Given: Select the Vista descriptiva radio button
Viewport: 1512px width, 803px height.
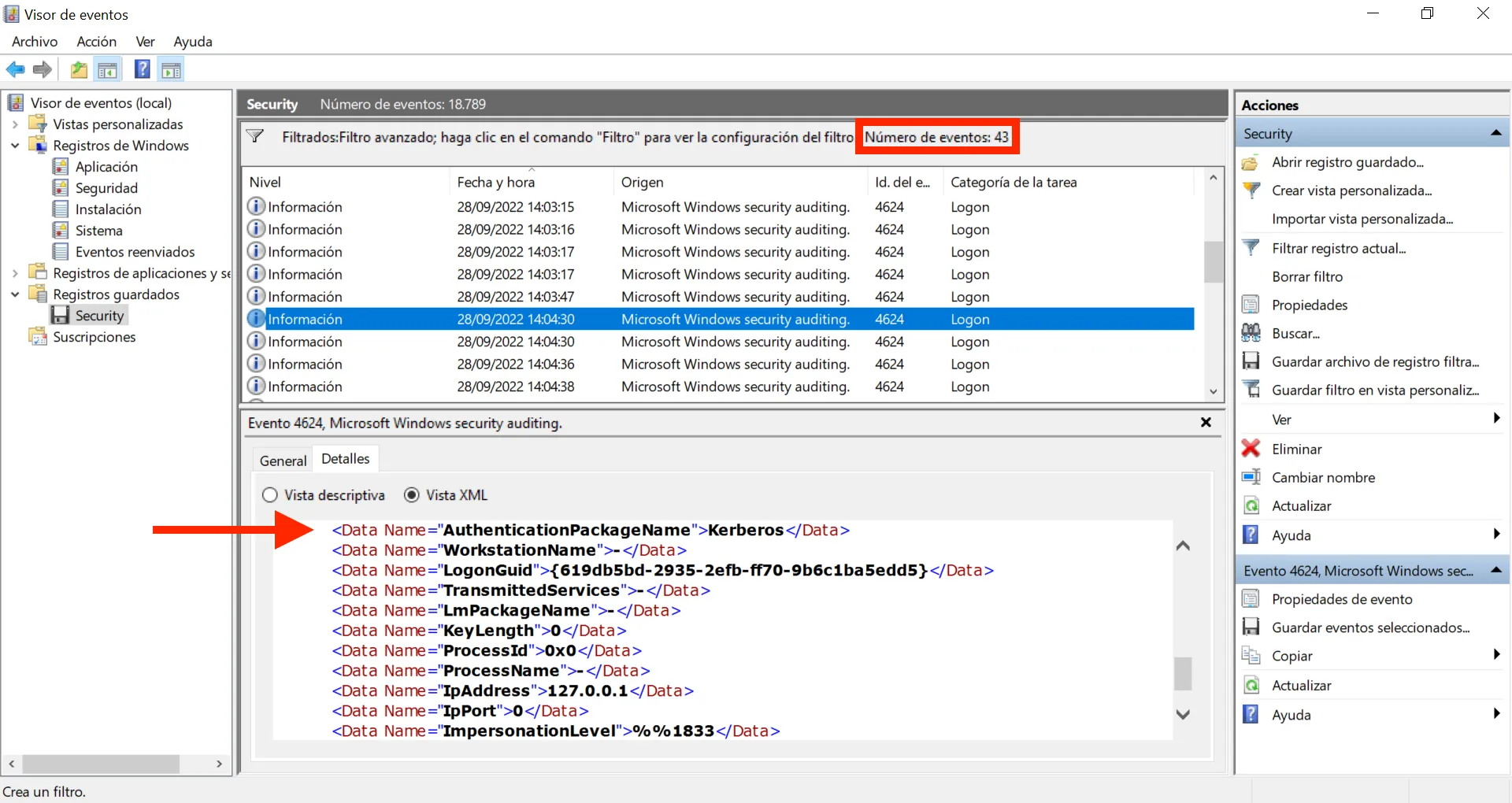Looking at the screenshot, I should click(270, 495).
